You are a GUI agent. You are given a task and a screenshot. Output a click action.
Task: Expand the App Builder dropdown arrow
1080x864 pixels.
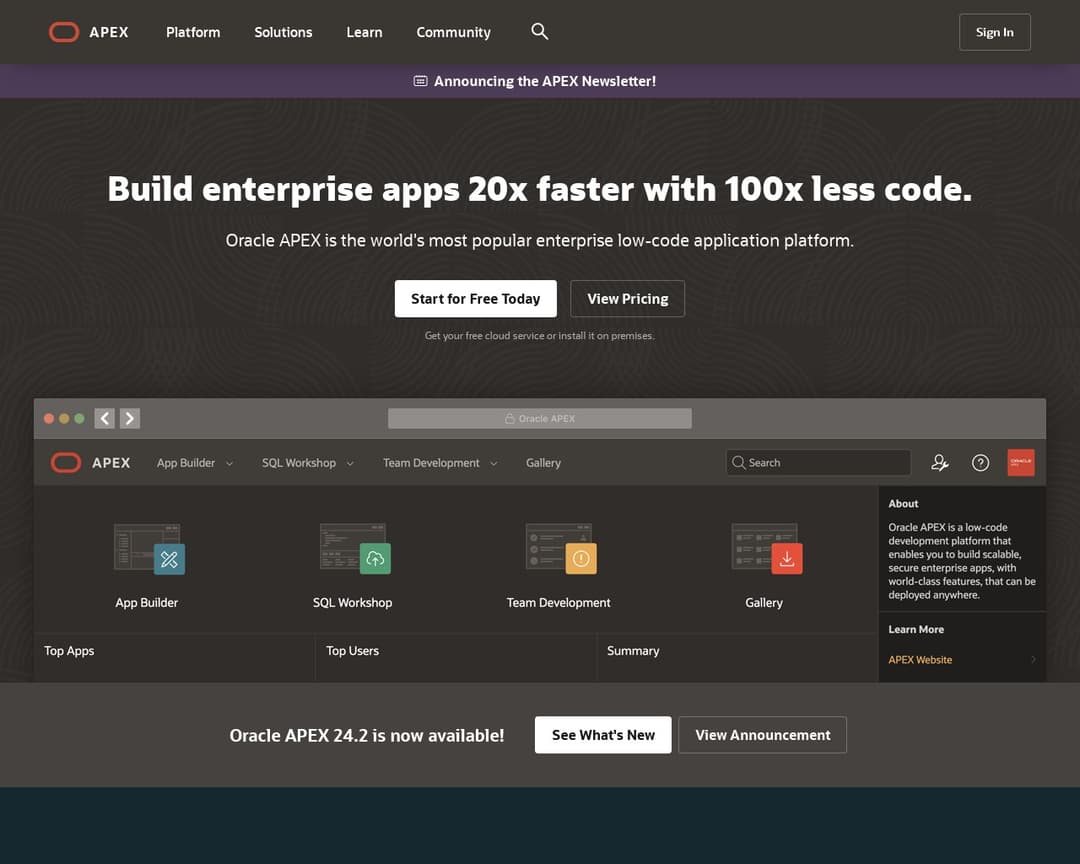point(229,464)
